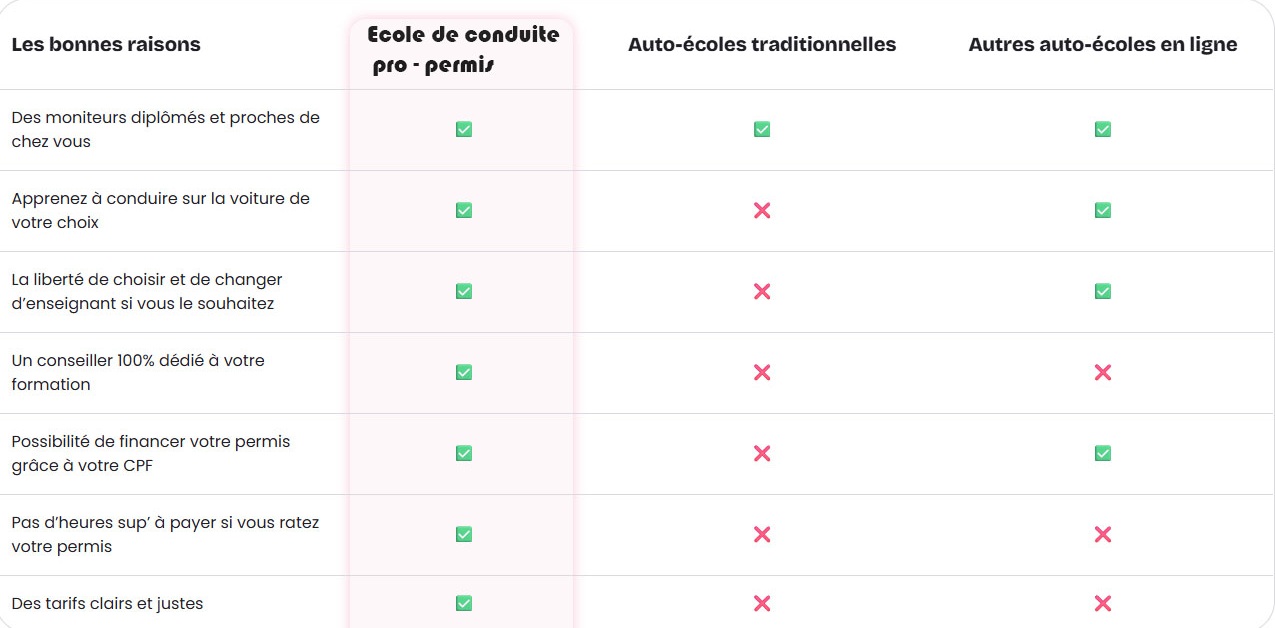Click green check for CPF financing under pro-permis
Image resolution: width=1275 pixels, height=628 pixels.
tap(463, 453)
